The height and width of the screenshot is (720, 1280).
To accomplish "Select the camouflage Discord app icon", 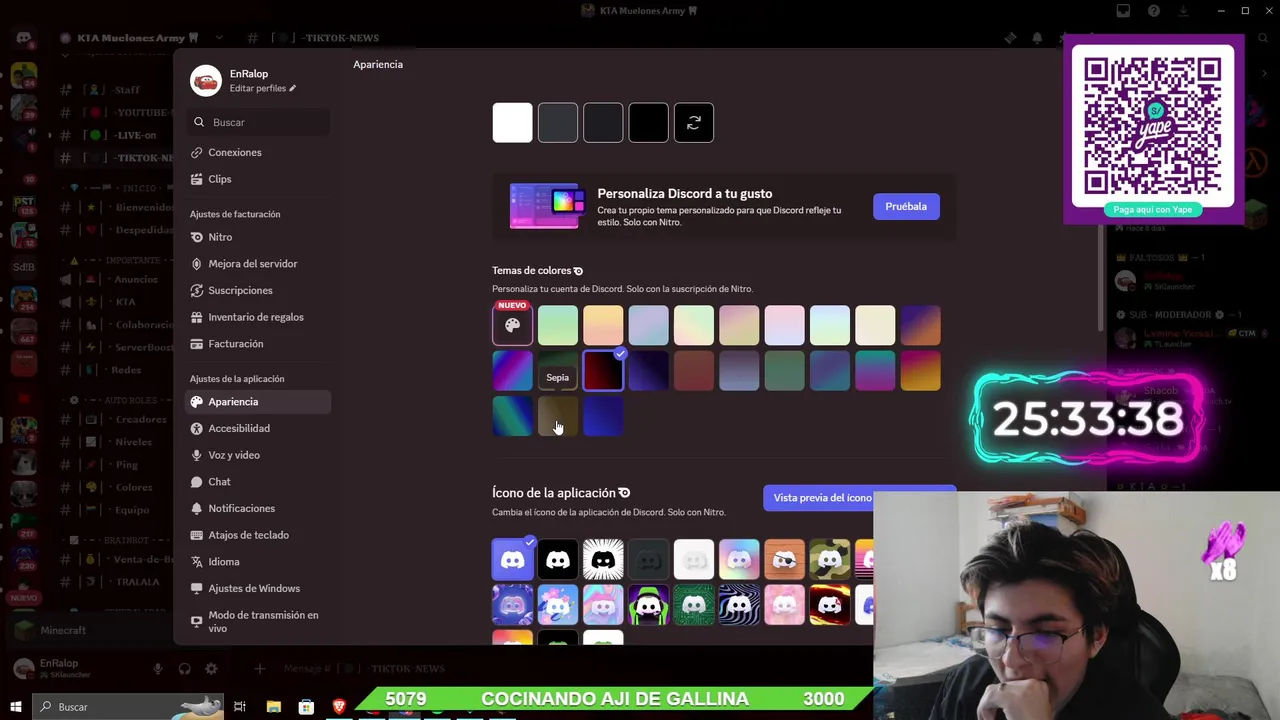I will pyautogui.click(x=830, y=560).
